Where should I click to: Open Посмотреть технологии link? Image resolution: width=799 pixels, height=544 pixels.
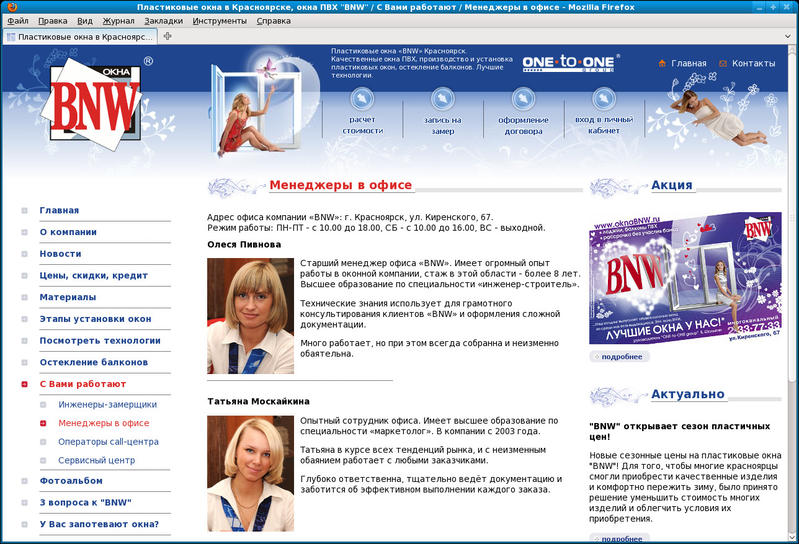[100, 341]
